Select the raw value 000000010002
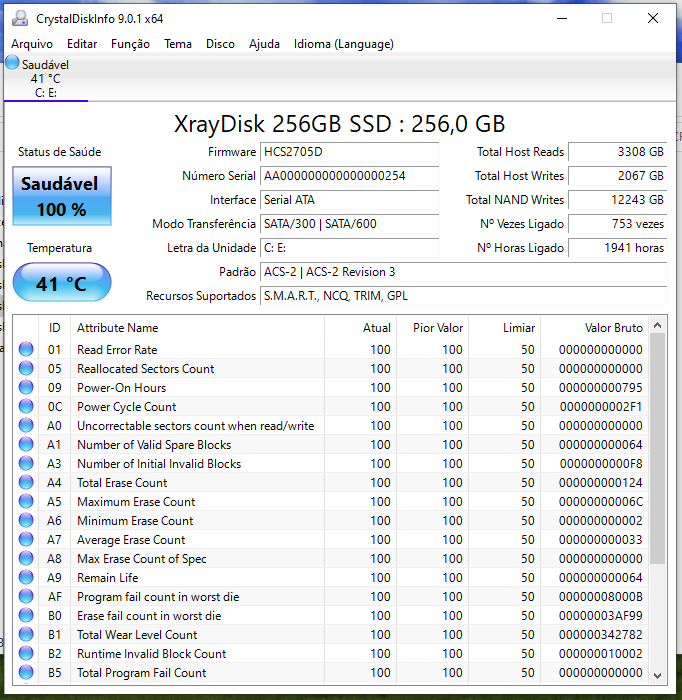The width and height of the screenshot is (682, 700). (601, 654)
